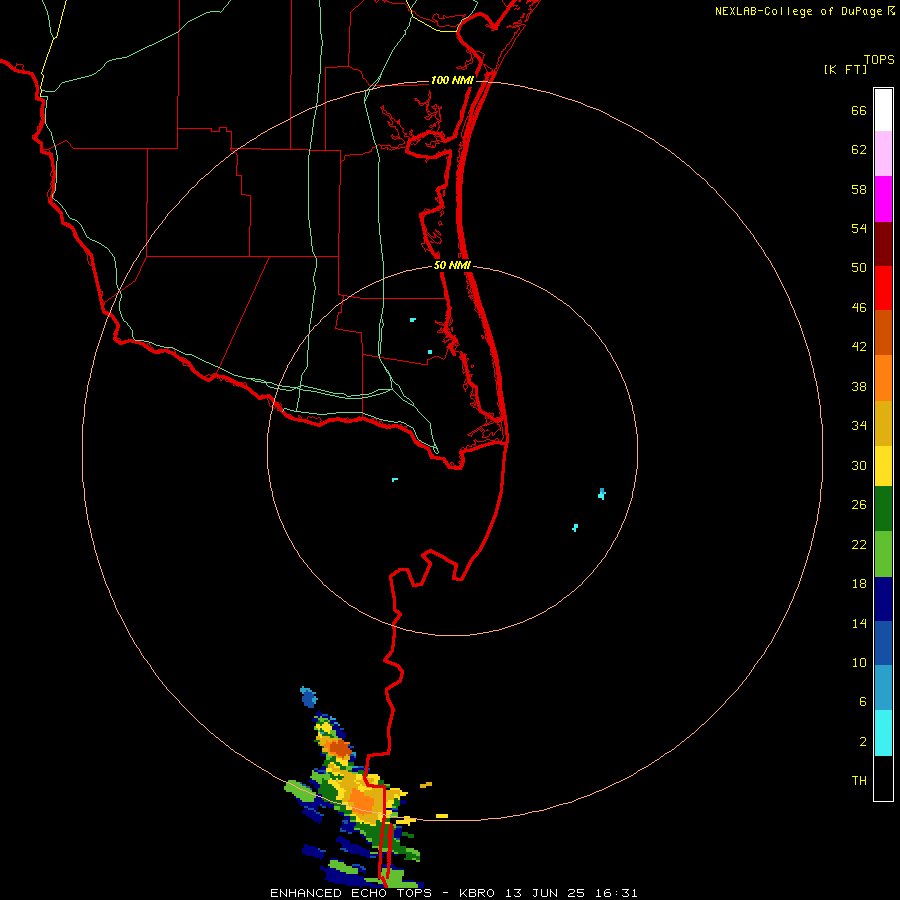The width and height of the screenshot is (900, 900).
Task: Click the KBRO radar site identifier
Action: [x=479, y=893]
